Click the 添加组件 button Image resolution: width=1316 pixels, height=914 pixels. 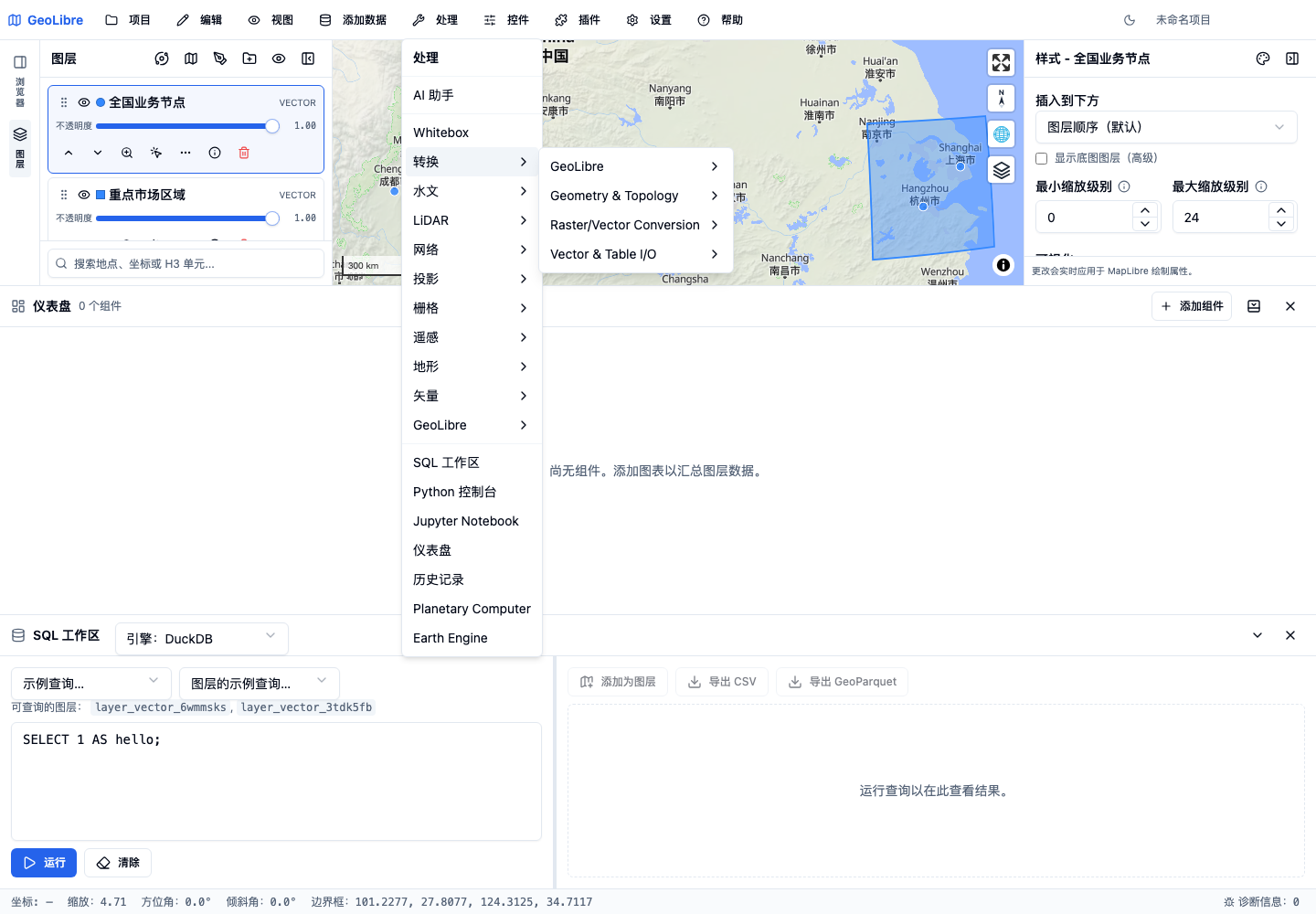(1192, 306)
